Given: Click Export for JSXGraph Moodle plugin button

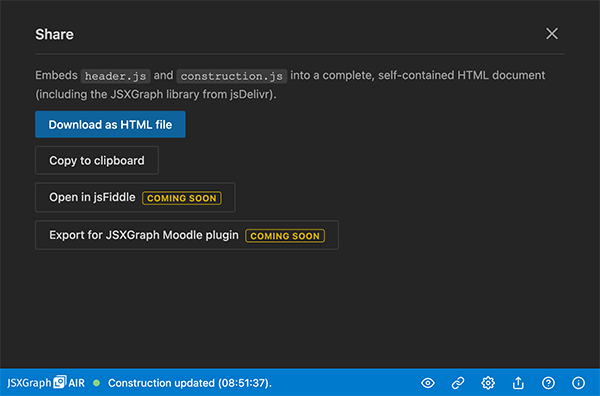Looking at the screenshot, I should [x=187, y=235].
